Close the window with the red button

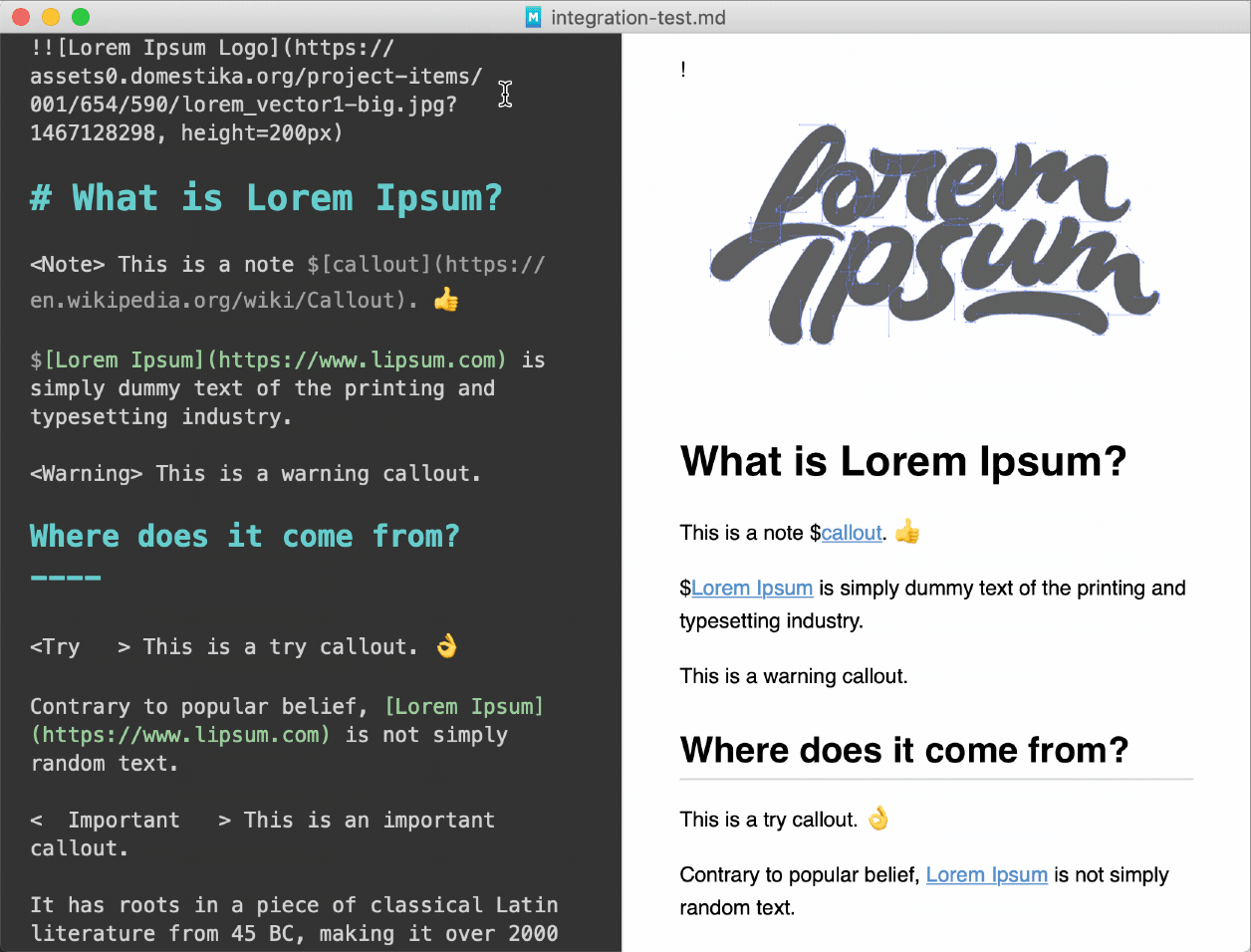coord(20,17)
